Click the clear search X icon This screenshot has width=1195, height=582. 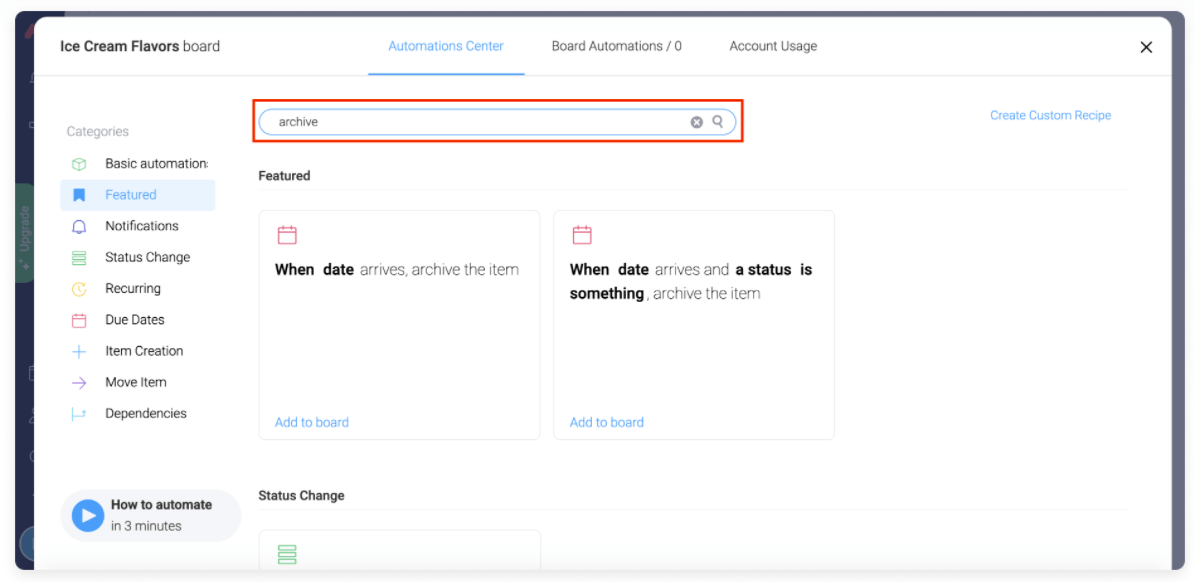coord(696,122)
